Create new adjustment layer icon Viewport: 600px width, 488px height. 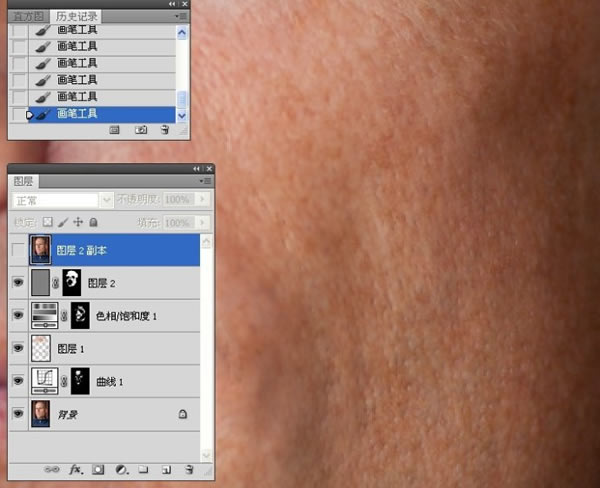pos(122,469)
